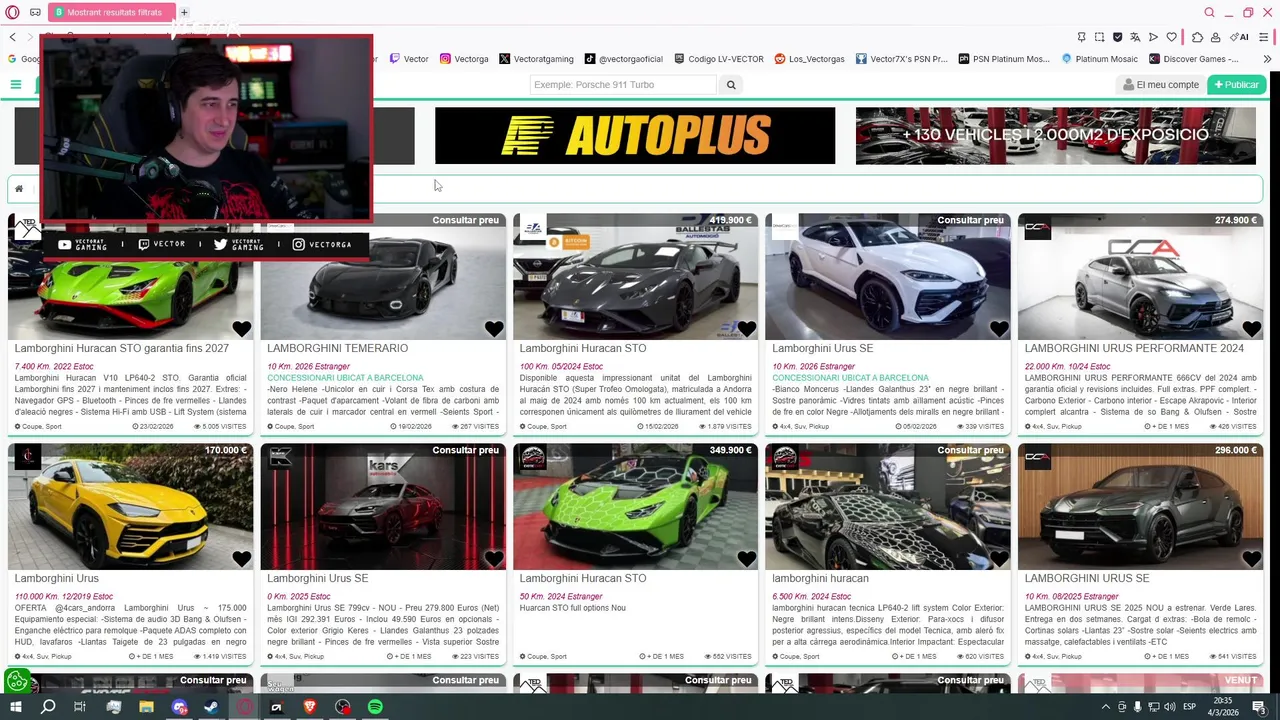Open the Vectoratgaming bookmark
Viewport: 1280px width, 720px height.
pos(536,59)
